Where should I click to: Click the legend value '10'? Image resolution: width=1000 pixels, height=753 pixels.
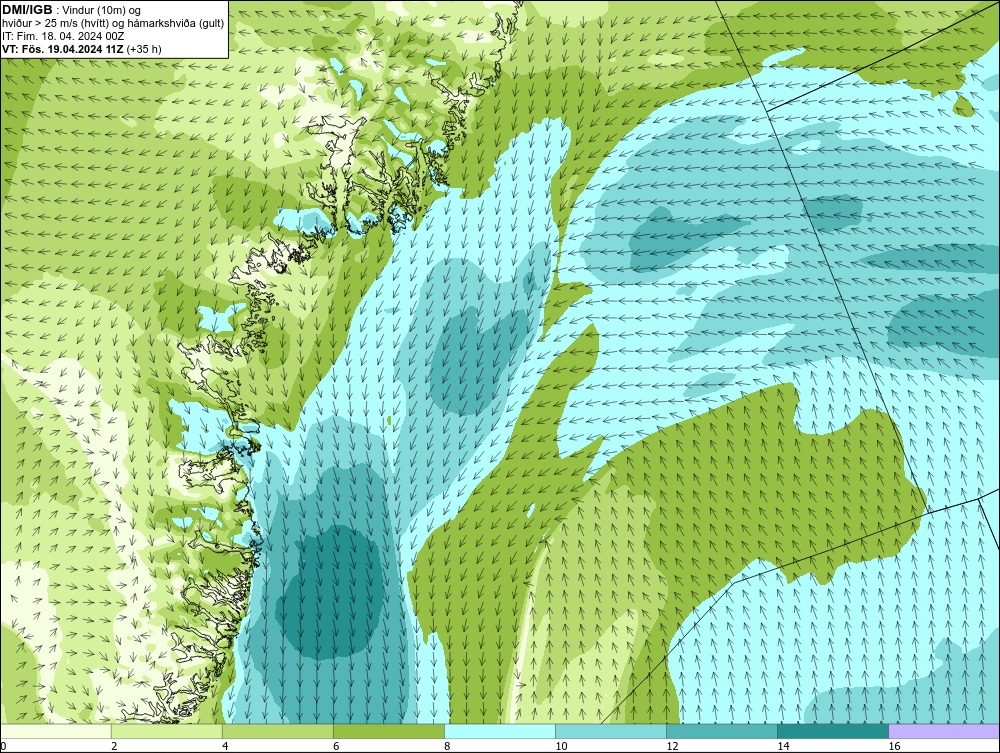click(561, 746)
